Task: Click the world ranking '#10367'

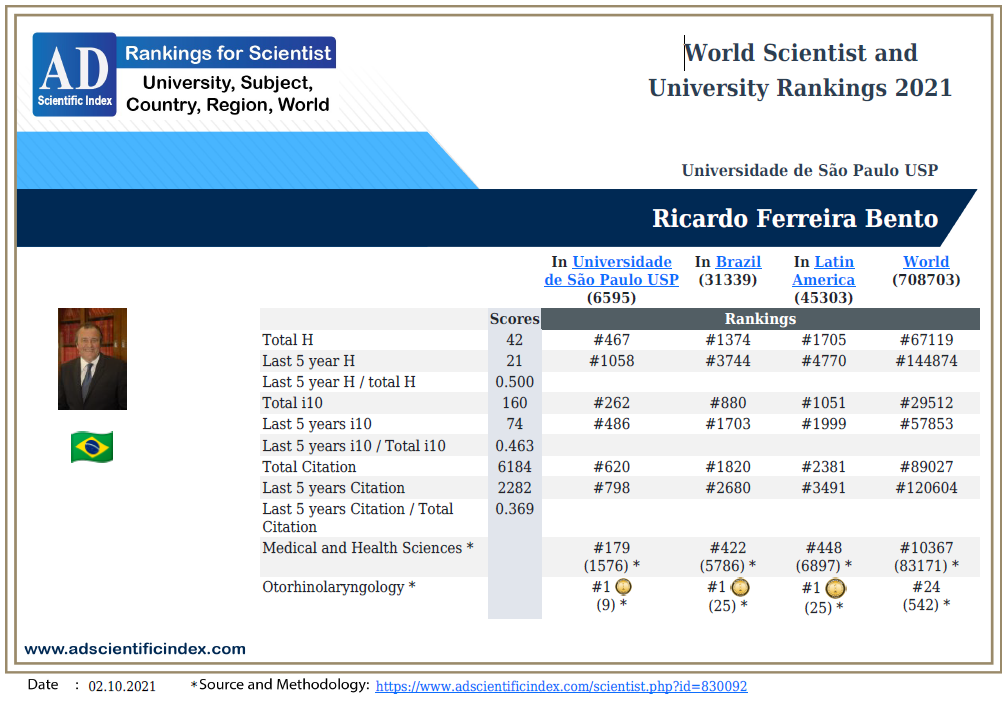Action: point(926,548)
